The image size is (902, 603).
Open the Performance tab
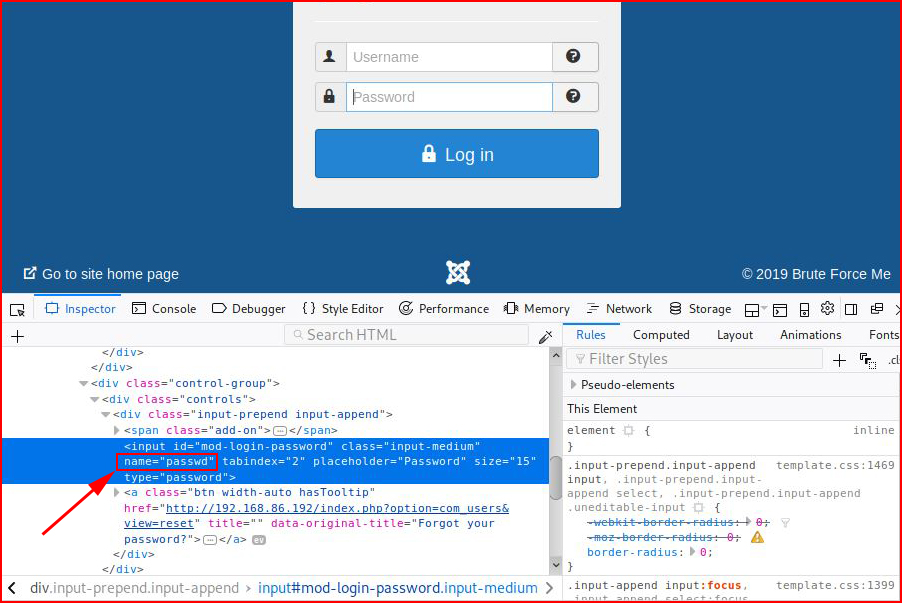(x=444, y=309)
